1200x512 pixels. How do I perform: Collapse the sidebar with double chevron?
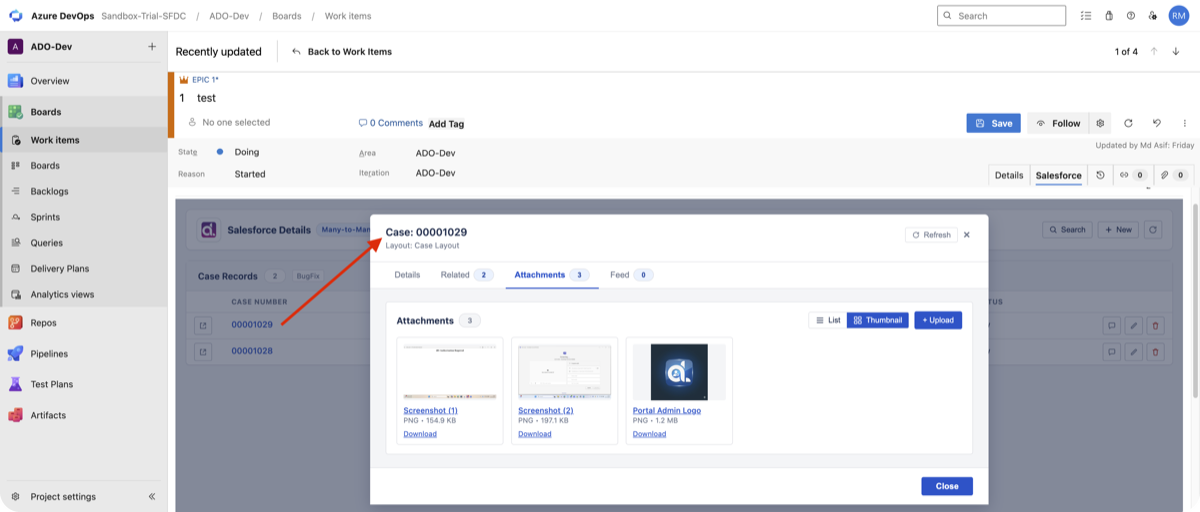(x=152, y=496)
